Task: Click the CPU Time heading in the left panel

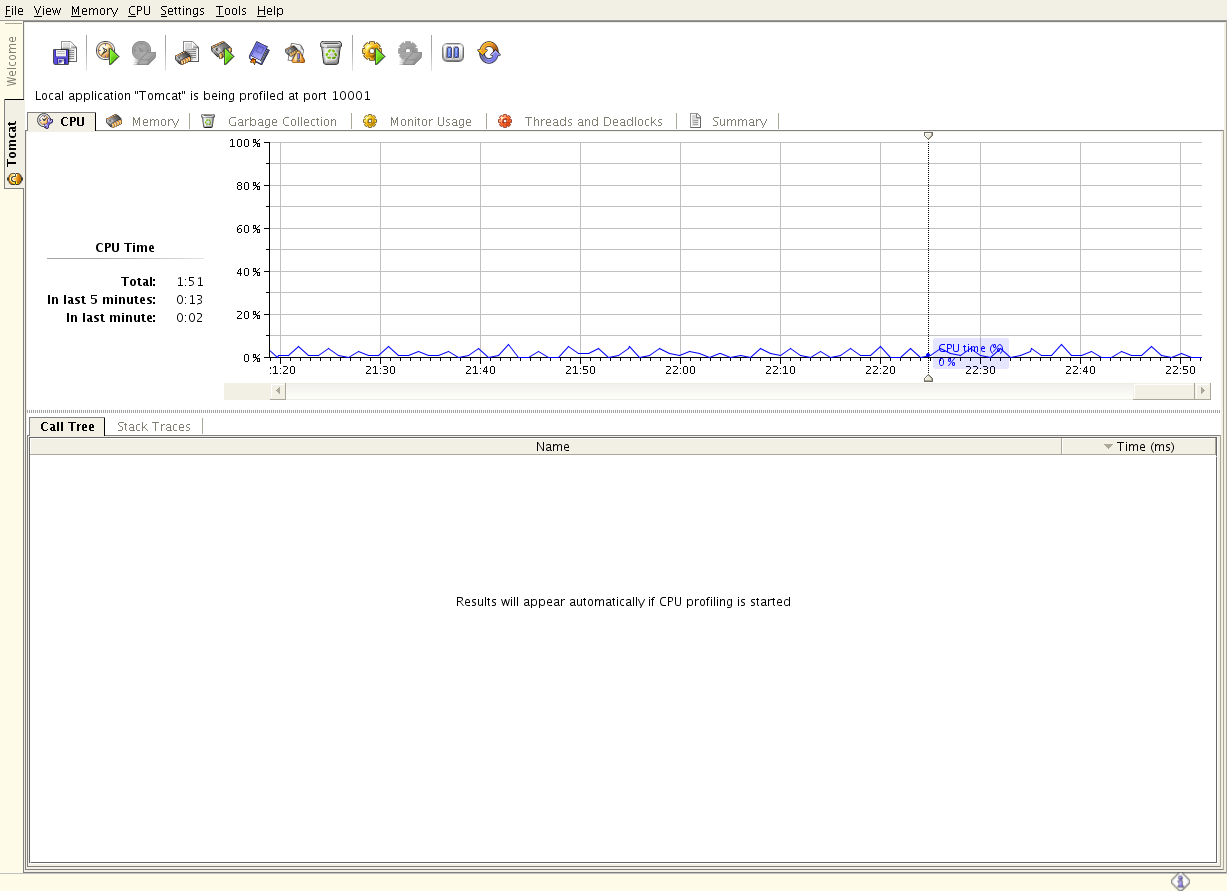Action: click(x=125, y=247)
